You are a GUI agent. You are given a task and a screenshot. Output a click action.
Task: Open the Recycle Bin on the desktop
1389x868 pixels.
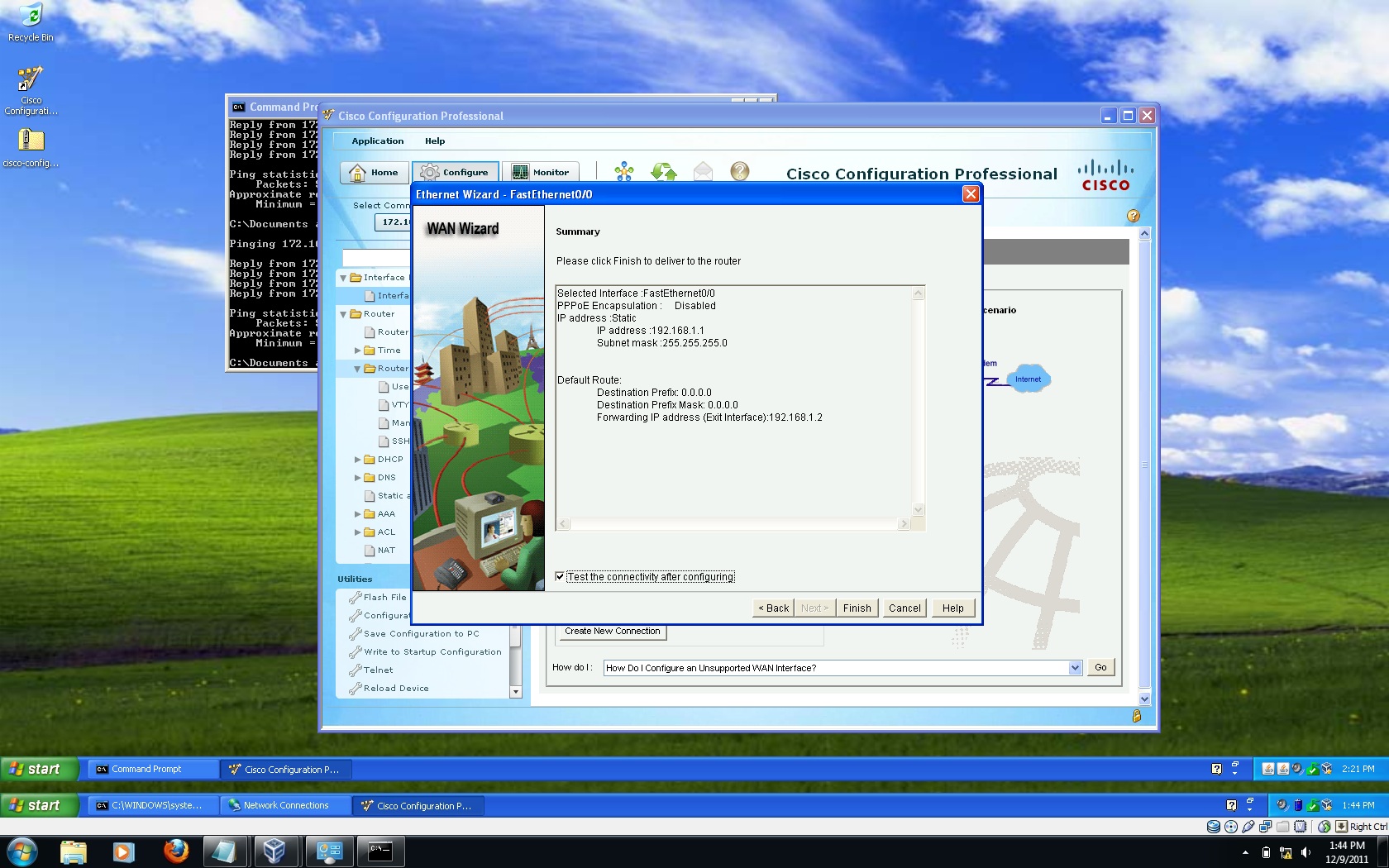pos(31,22)
